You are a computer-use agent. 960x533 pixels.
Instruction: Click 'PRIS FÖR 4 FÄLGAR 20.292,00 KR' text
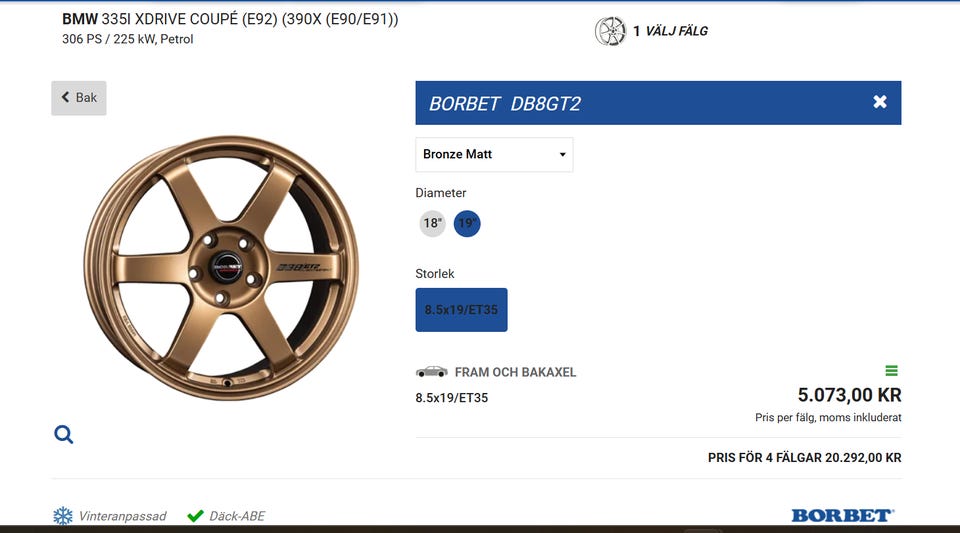(804, 458)
